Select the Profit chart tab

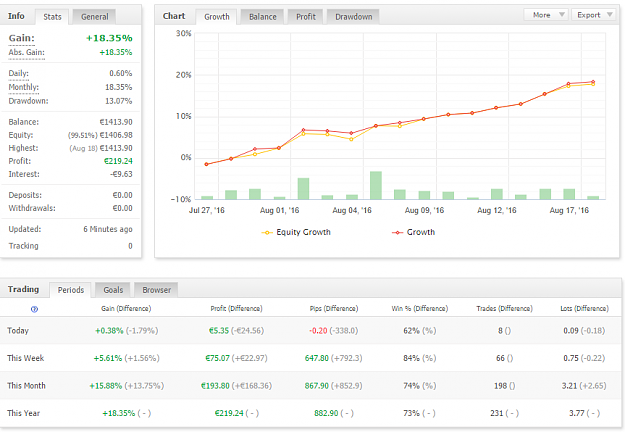305,17
